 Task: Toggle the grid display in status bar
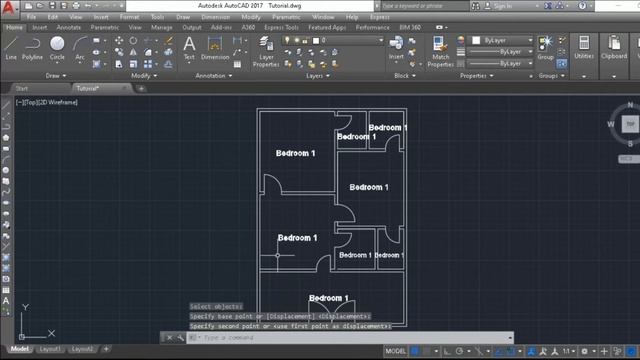tap(415, 351)
